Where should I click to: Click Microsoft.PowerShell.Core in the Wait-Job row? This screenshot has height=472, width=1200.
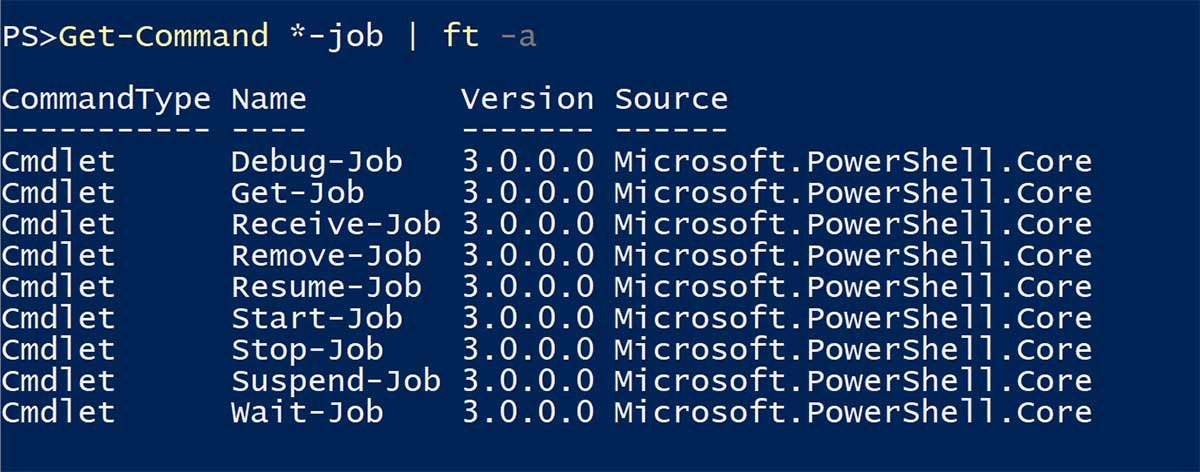852,412
